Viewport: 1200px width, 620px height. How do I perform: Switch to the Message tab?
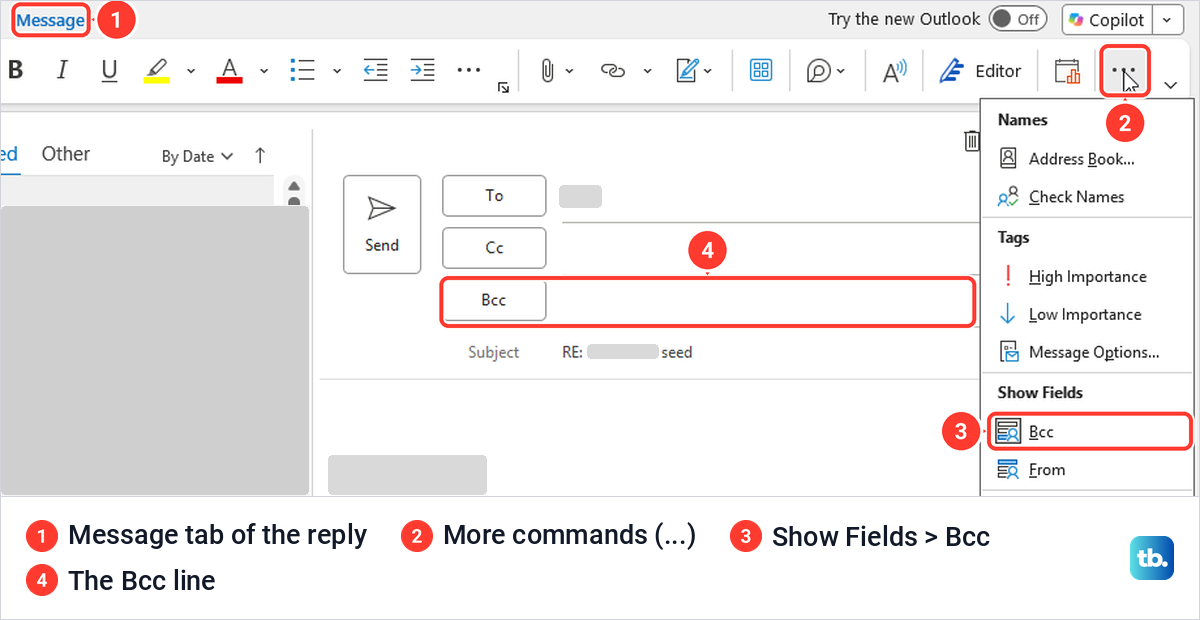[51, 20]
